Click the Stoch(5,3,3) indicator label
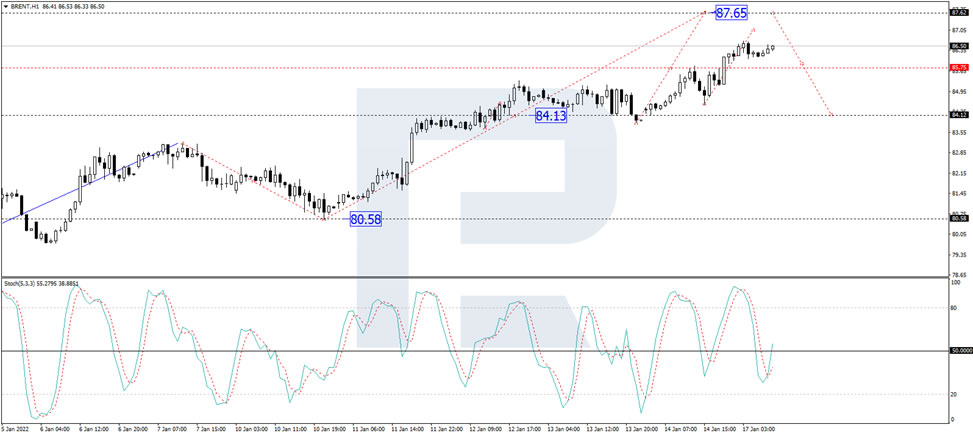The height and width of the screenshot is (436, 973). click(x=17, y=283)
